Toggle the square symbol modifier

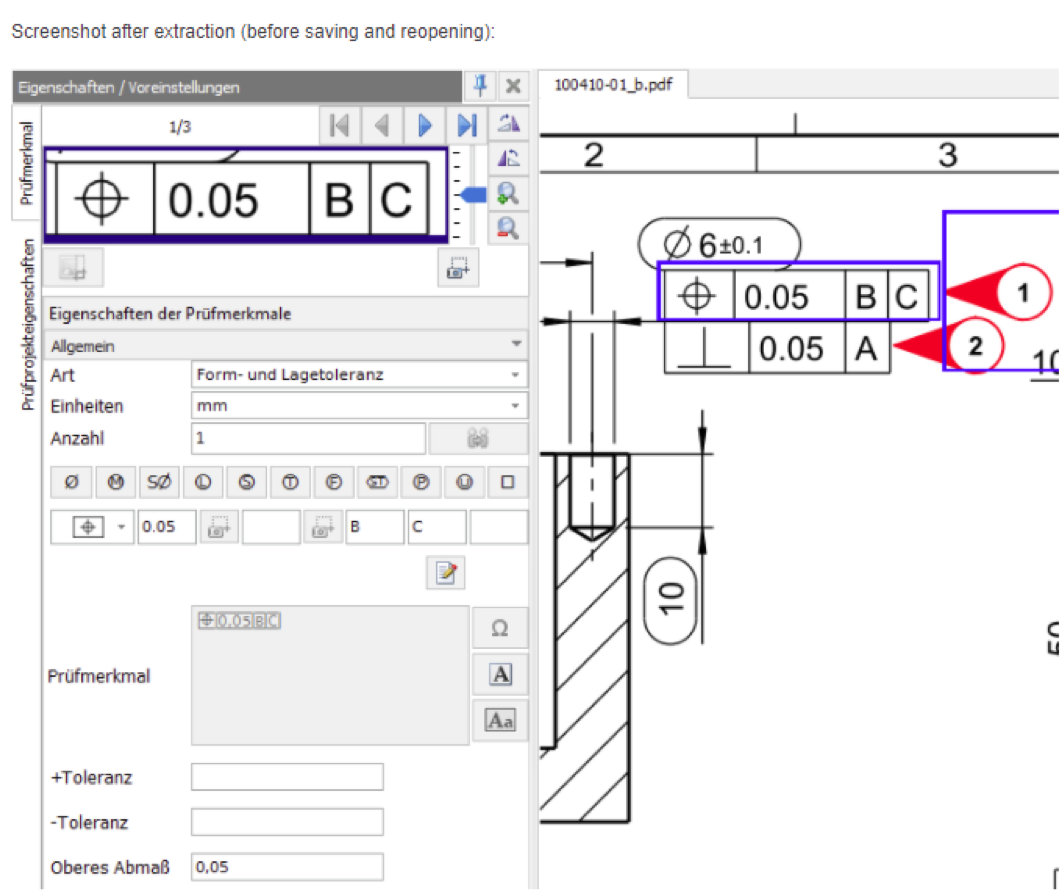(508, 483)
